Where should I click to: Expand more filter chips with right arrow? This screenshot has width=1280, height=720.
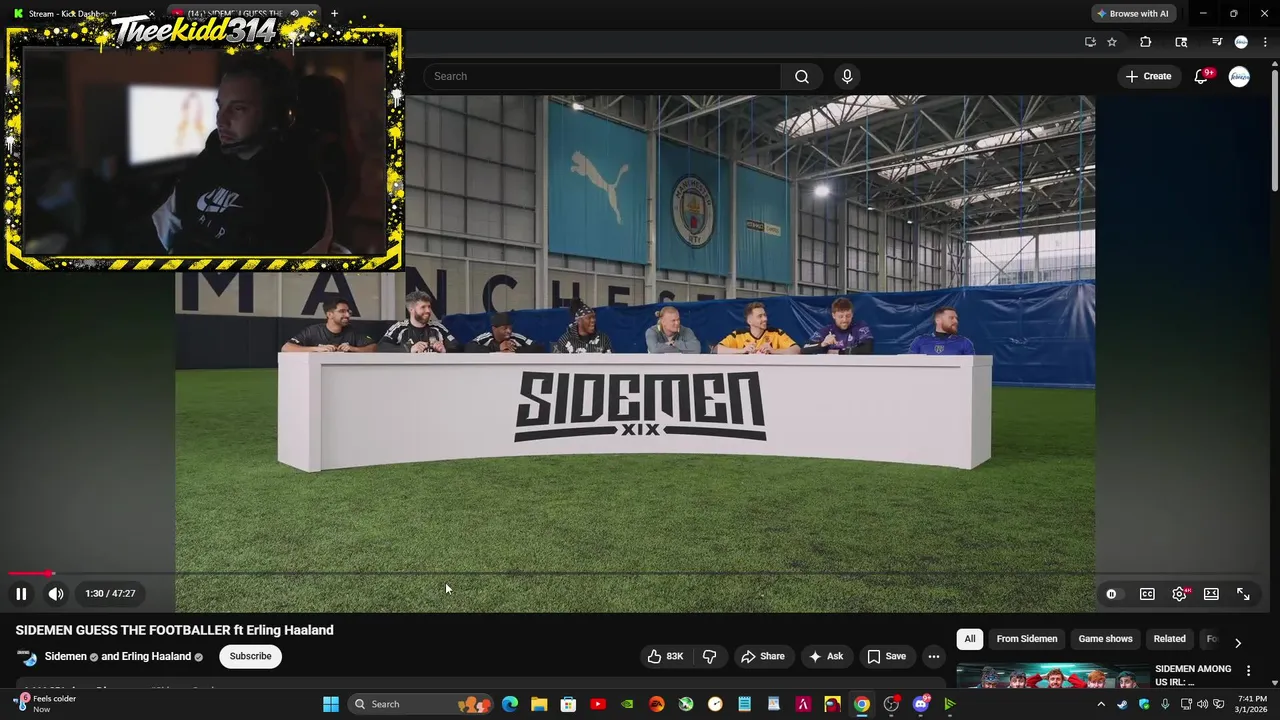[1237, 642]
